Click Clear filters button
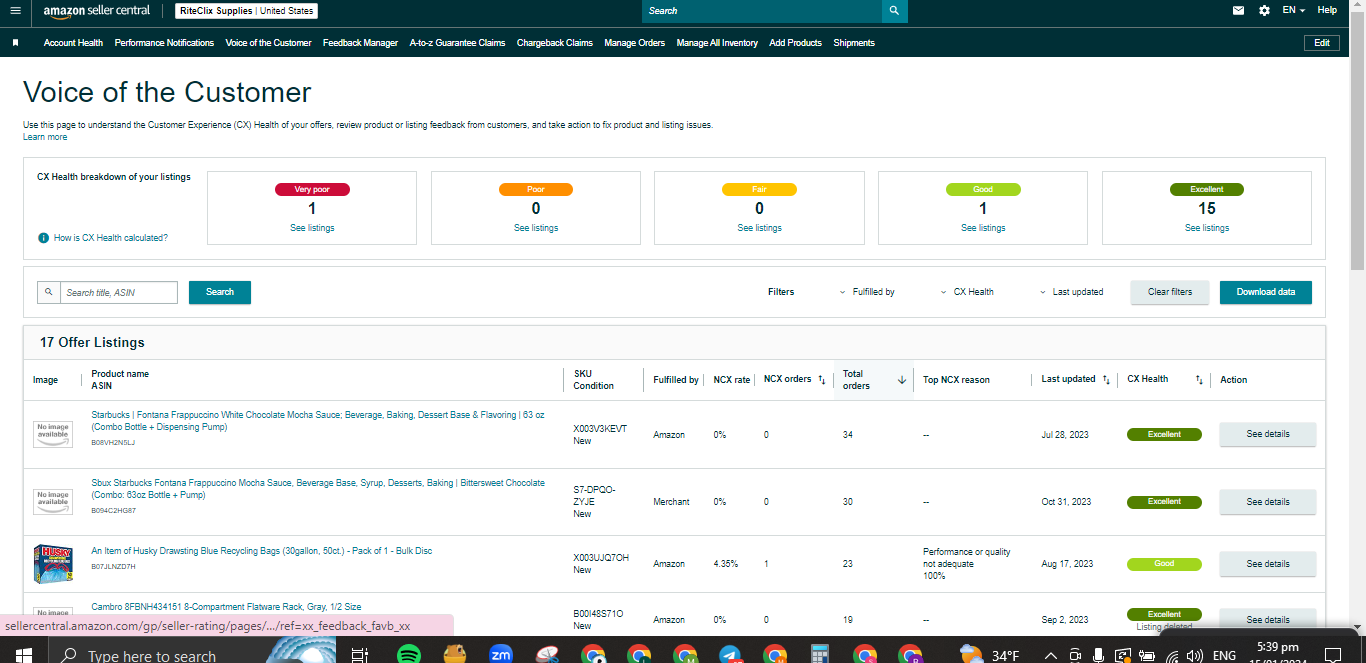The height and width of the screenshot is (663, 1366). pyautogui.click(x=1170, y=292)
